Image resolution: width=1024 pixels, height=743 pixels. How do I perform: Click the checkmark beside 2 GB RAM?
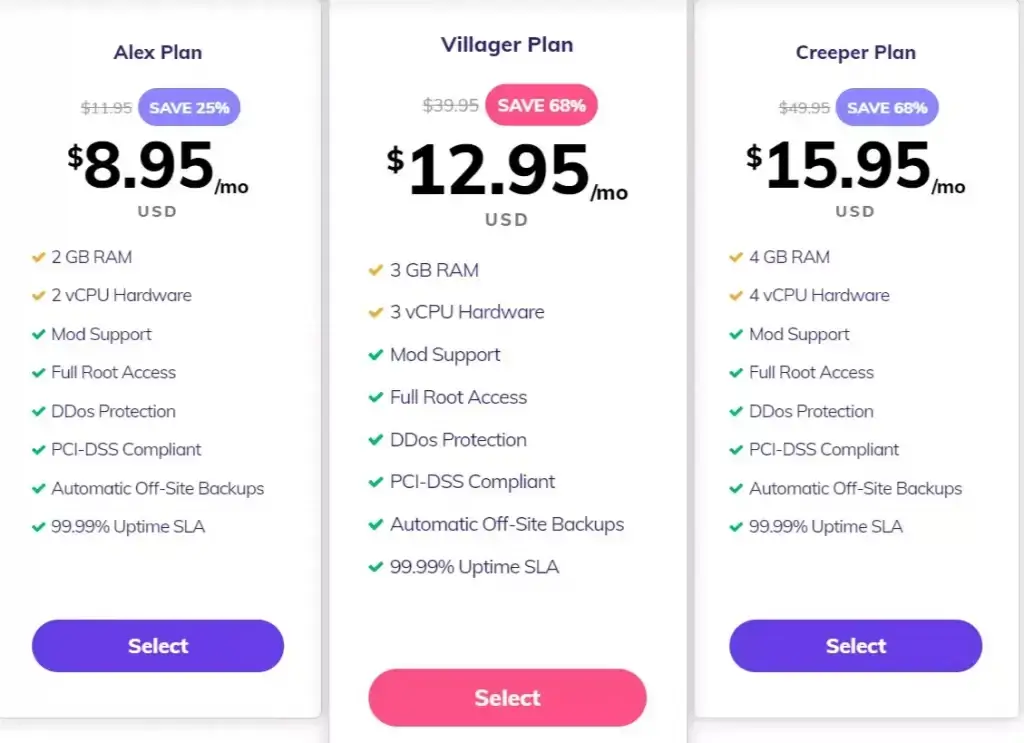[38, 257]
